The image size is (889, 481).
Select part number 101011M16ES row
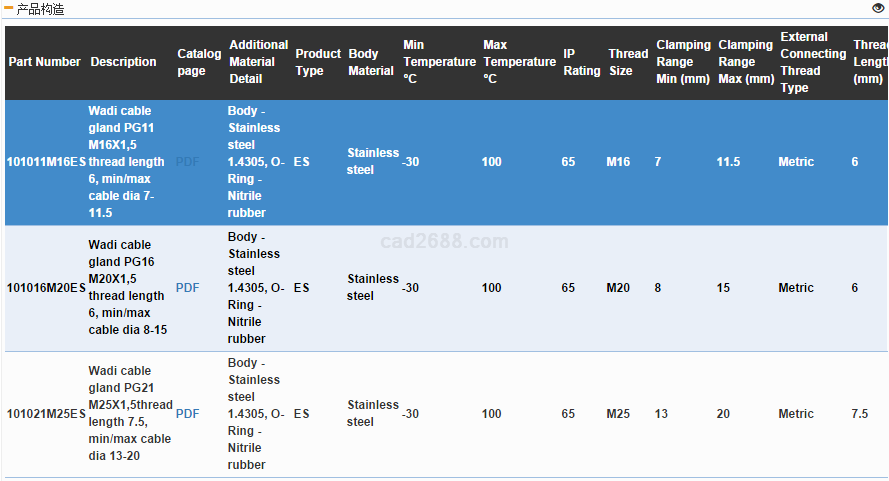[46, 162]
